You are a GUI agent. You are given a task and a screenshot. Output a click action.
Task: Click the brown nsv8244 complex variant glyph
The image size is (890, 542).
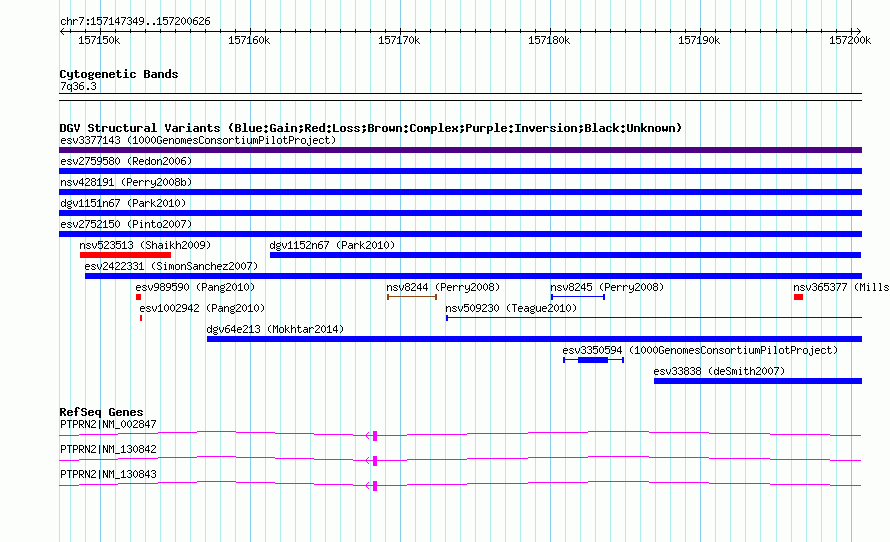[412, 297]
